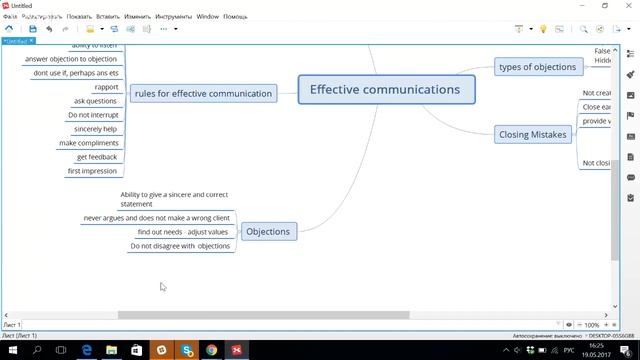Open the three-dots more tools icon
The height and width of the screenshot is (360, 640).
(164, 29)
